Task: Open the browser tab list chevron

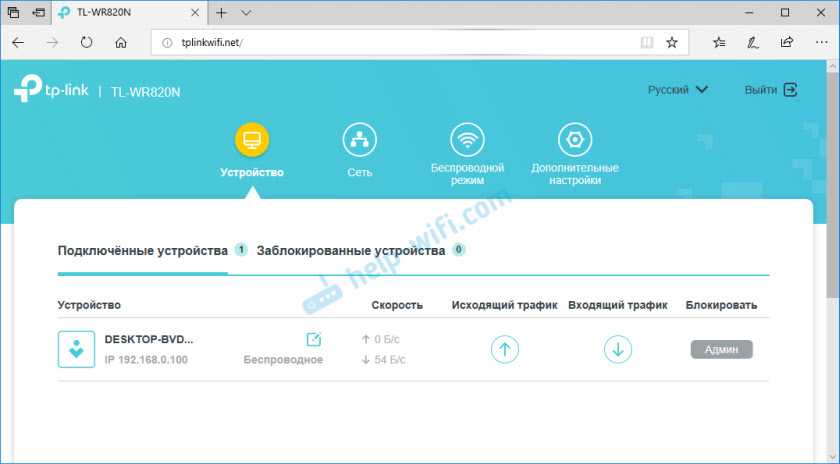Action: (246, 13)
